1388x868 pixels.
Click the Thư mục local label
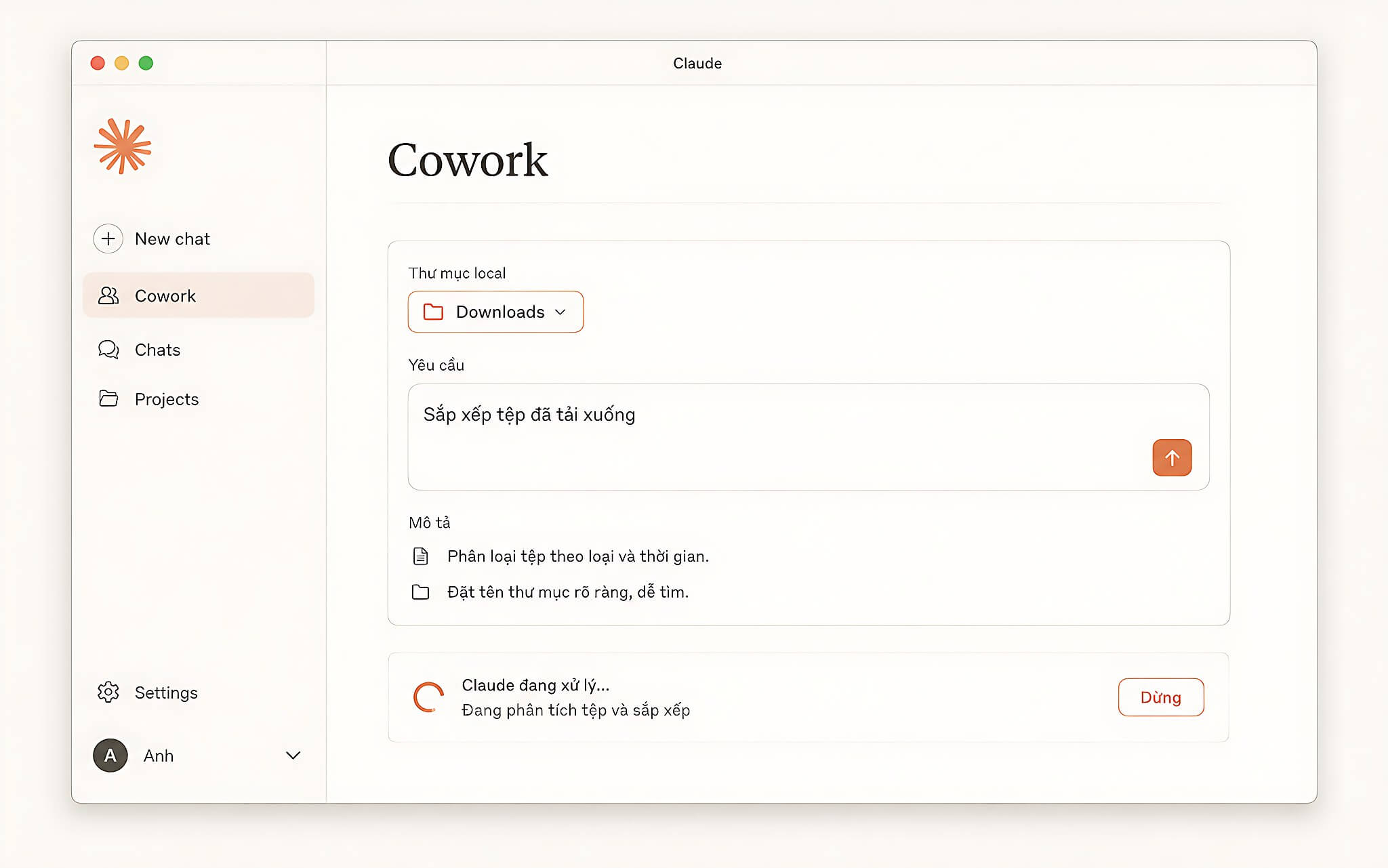[x=457, y=273]
